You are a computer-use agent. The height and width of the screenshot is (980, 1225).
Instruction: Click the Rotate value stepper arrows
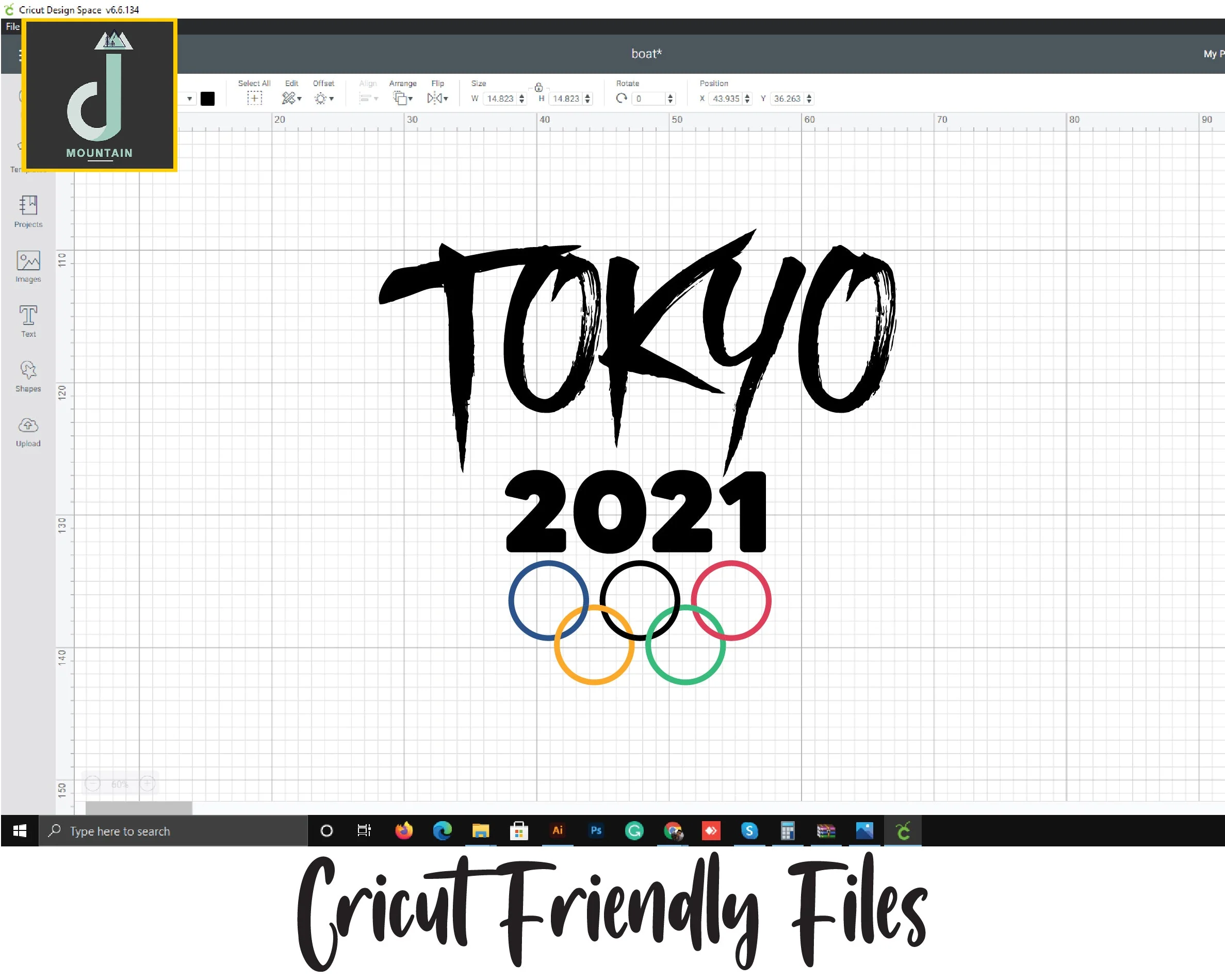tap(671, 99)
